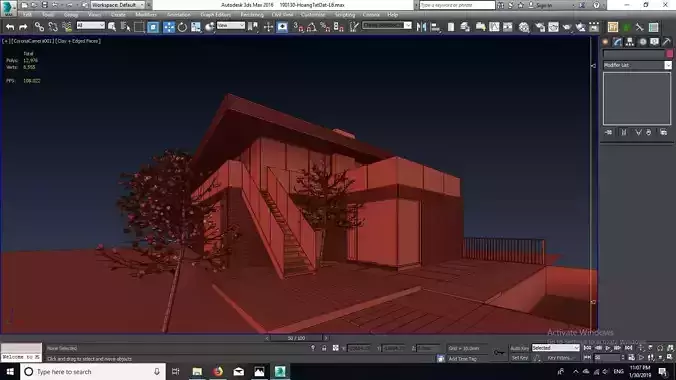Switch to the Modify command panel tab
The height and width of the screenshot is (380, 676).
click(x=617, y=41)
